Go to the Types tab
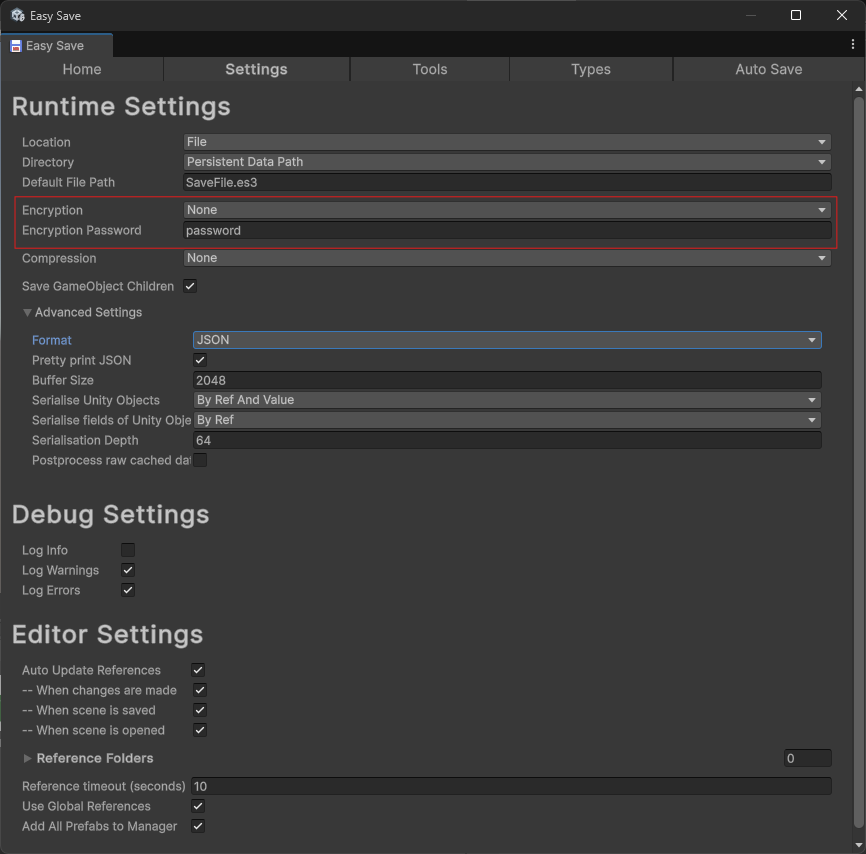This screenshot has height=854, width=866. point(590,69)
